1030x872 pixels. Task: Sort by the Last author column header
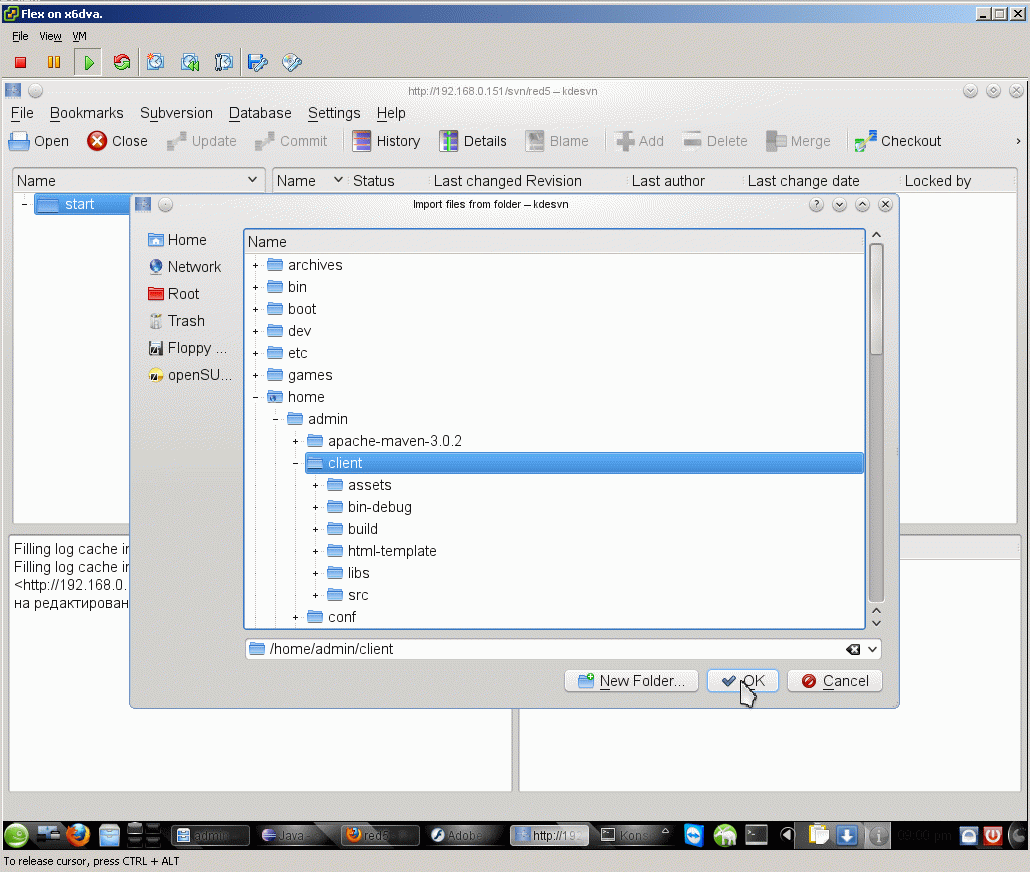tap(668, 181)
